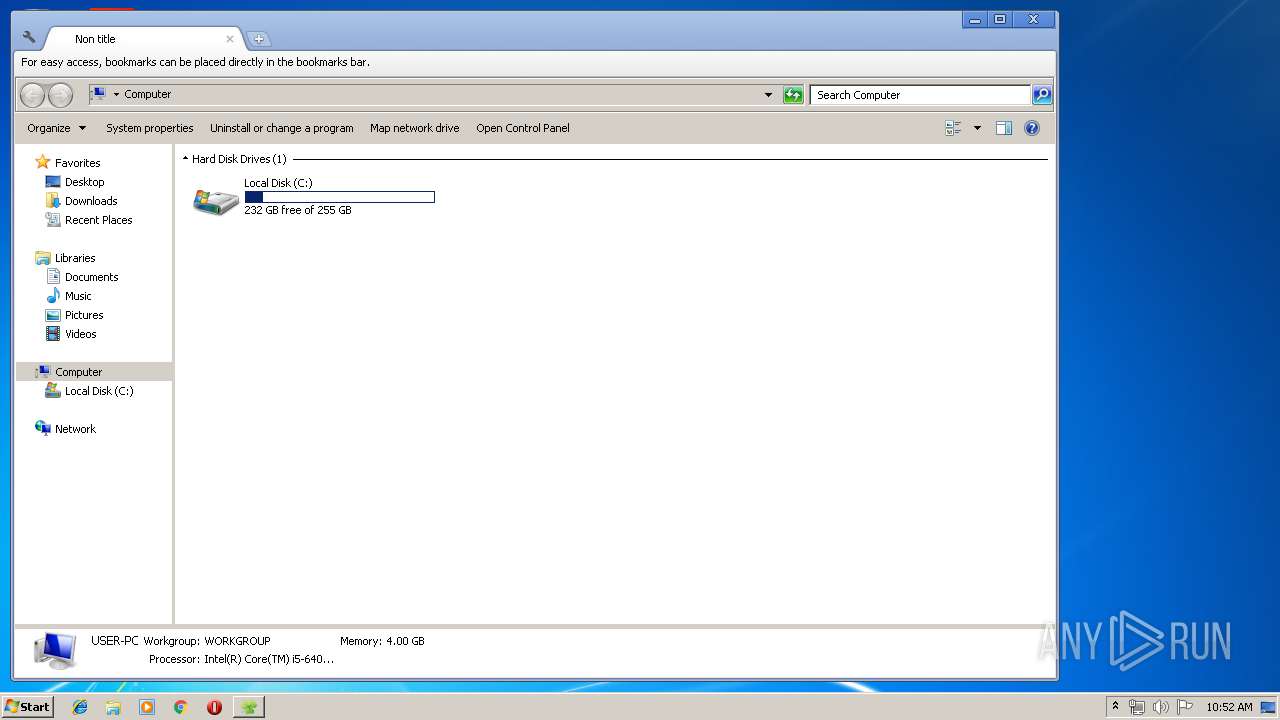Open Windows Explorer from taskbar

113,707
